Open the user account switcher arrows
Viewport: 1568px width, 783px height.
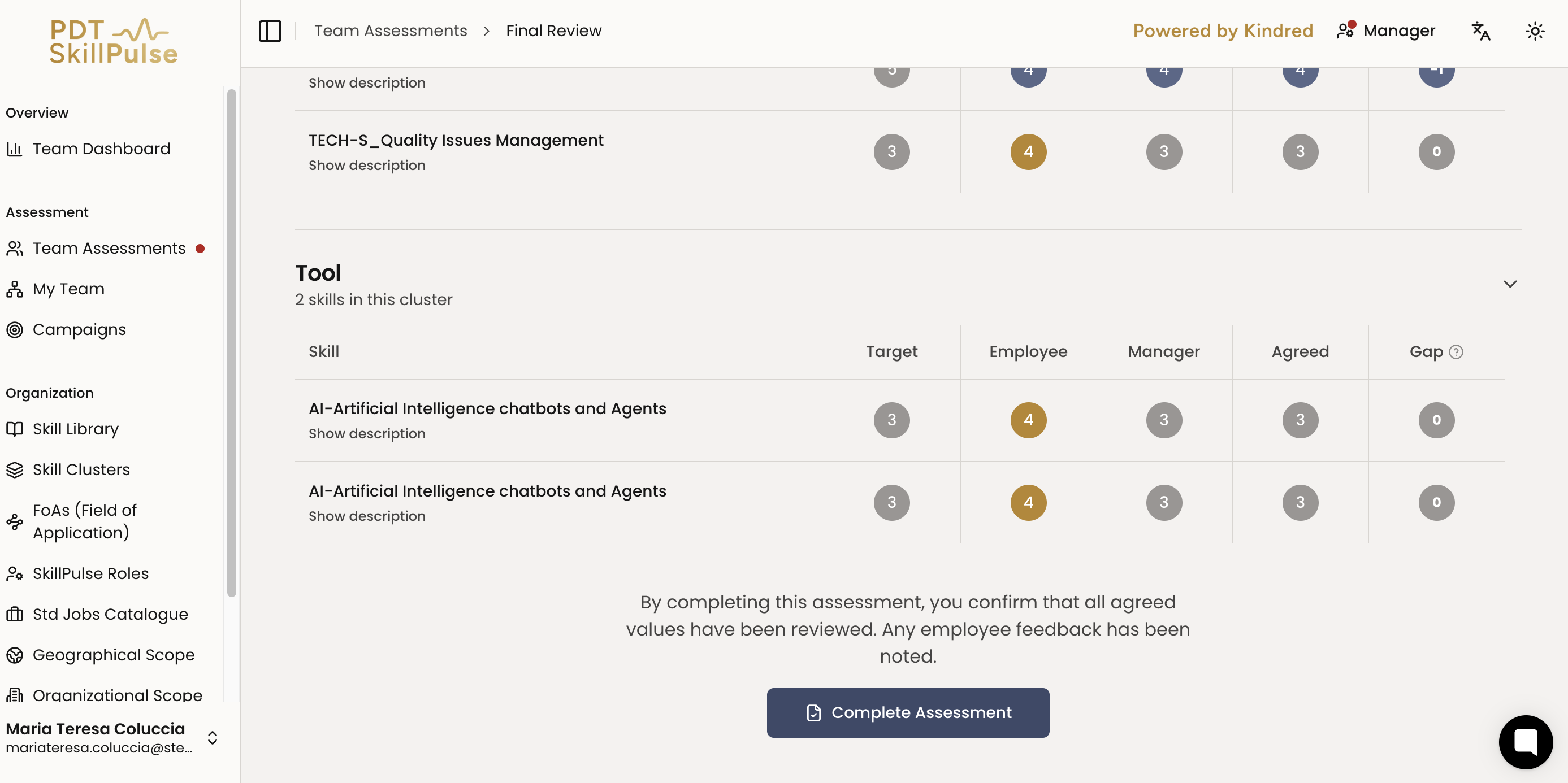point(213,738)
